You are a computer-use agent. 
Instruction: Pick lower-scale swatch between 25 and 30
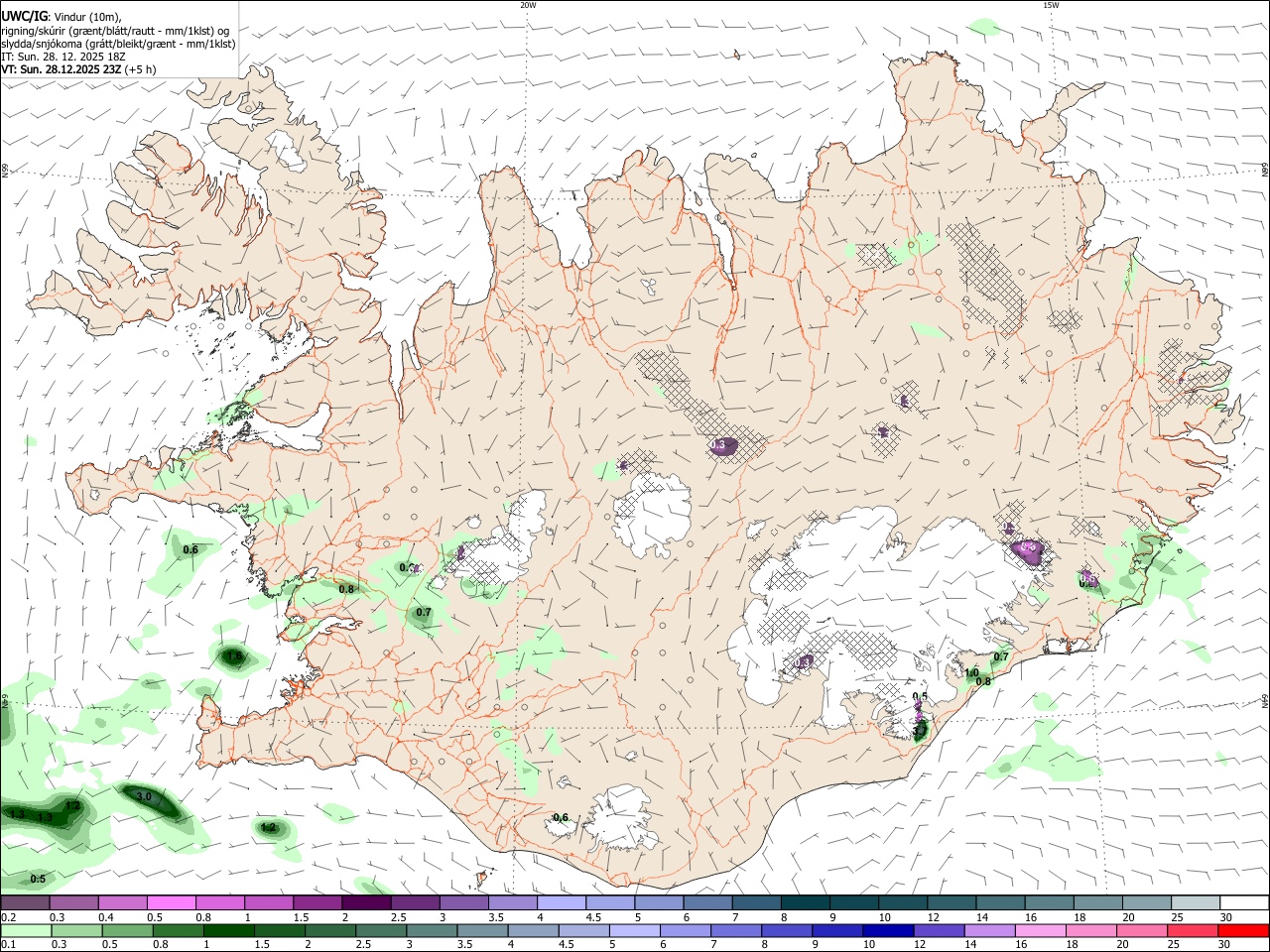1192,930
